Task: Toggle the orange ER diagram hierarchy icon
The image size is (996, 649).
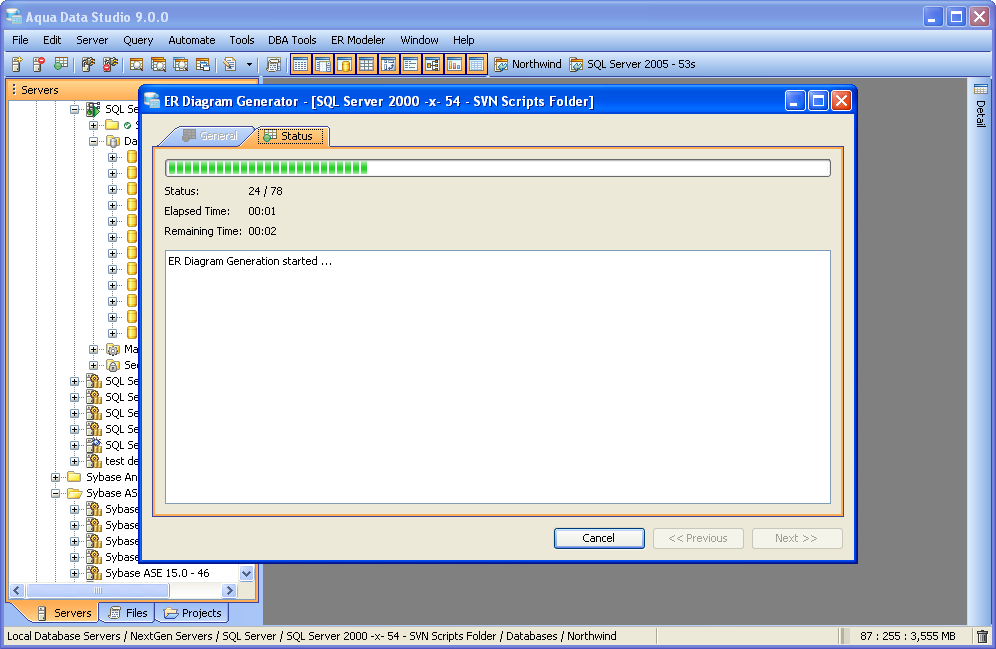Action: point(433,64)
